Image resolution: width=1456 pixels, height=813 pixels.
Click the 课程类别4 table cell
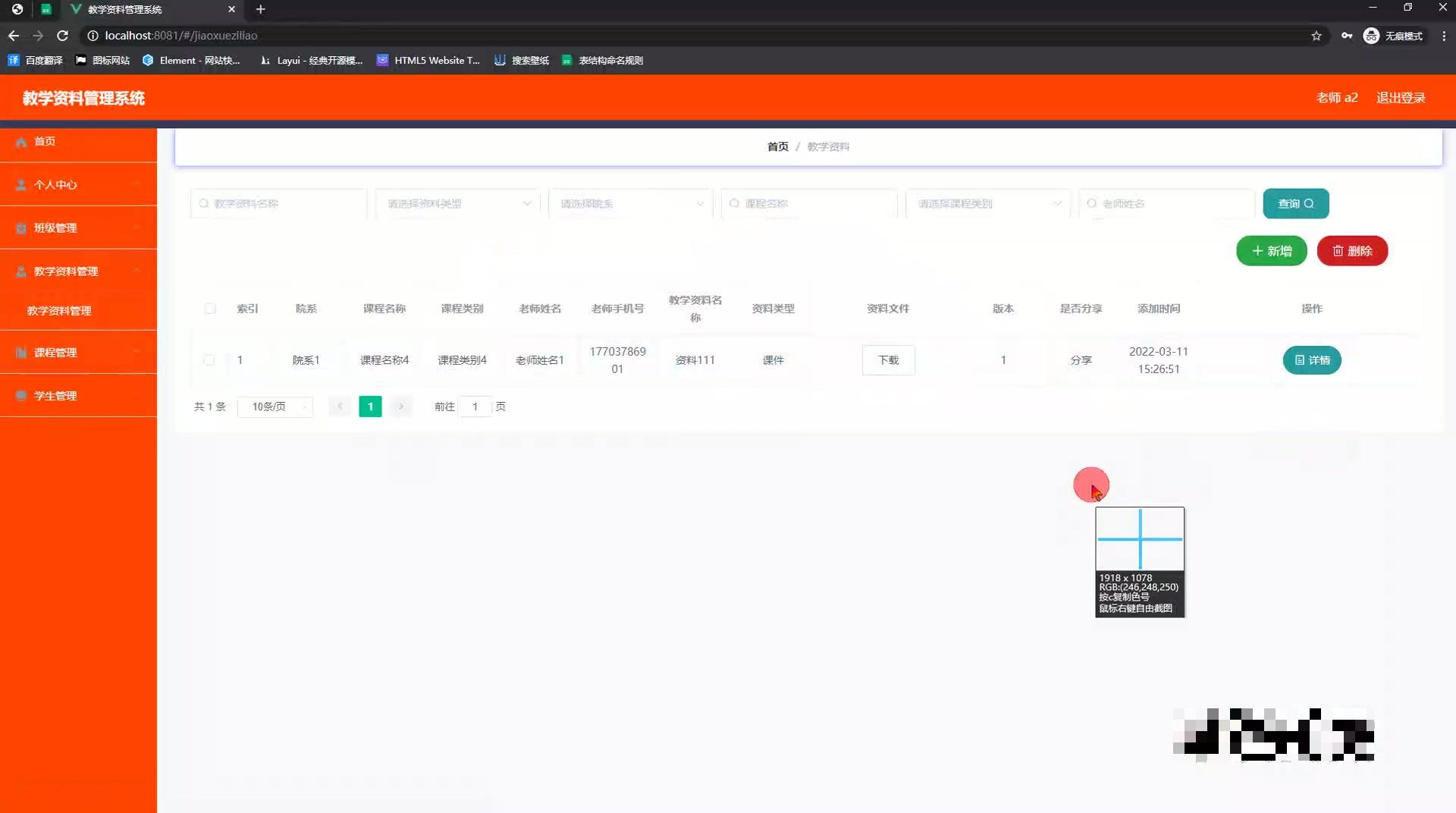tap(462, 360)
